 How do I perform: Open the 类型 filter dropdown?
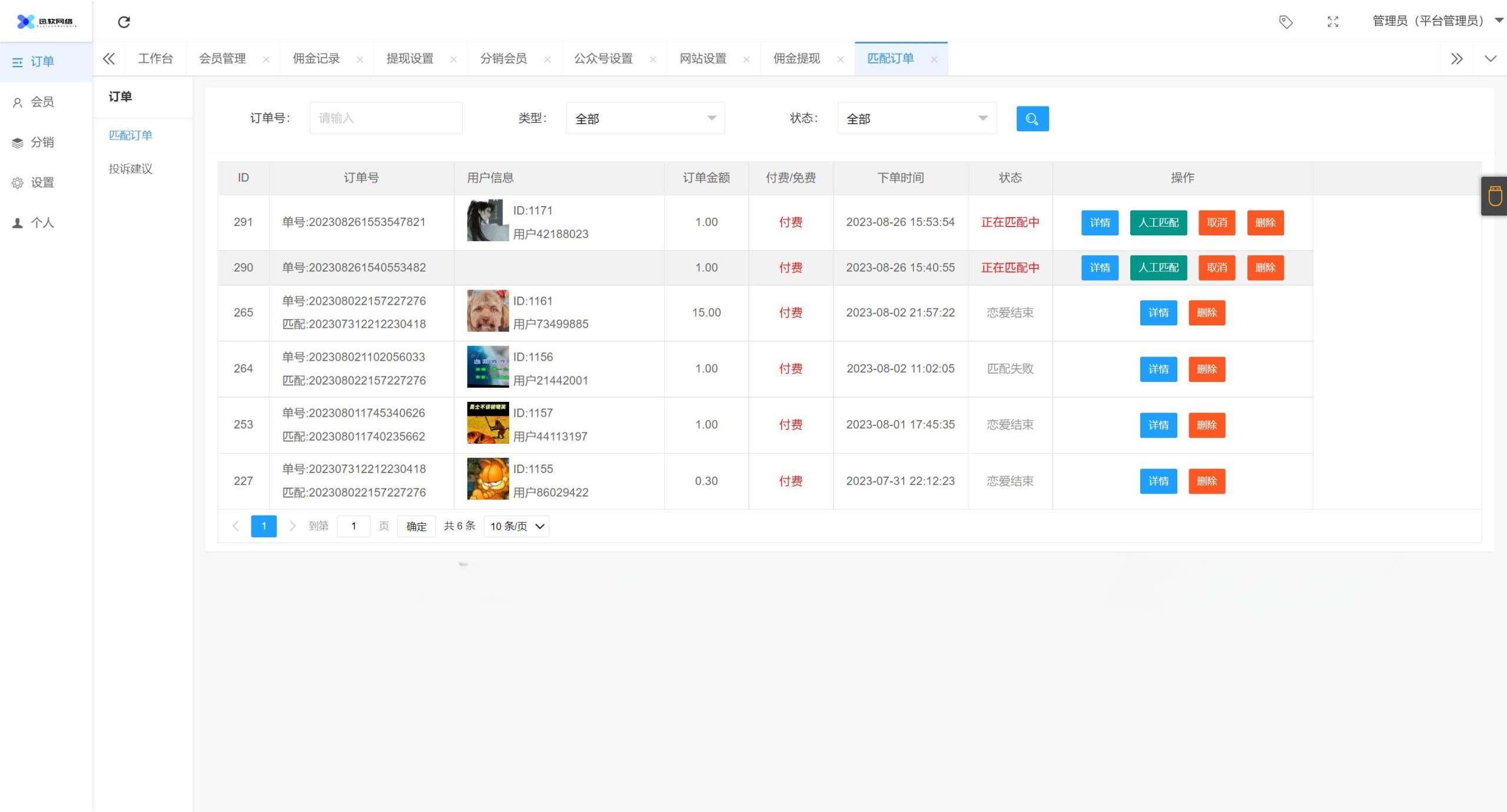coord(645,118)
